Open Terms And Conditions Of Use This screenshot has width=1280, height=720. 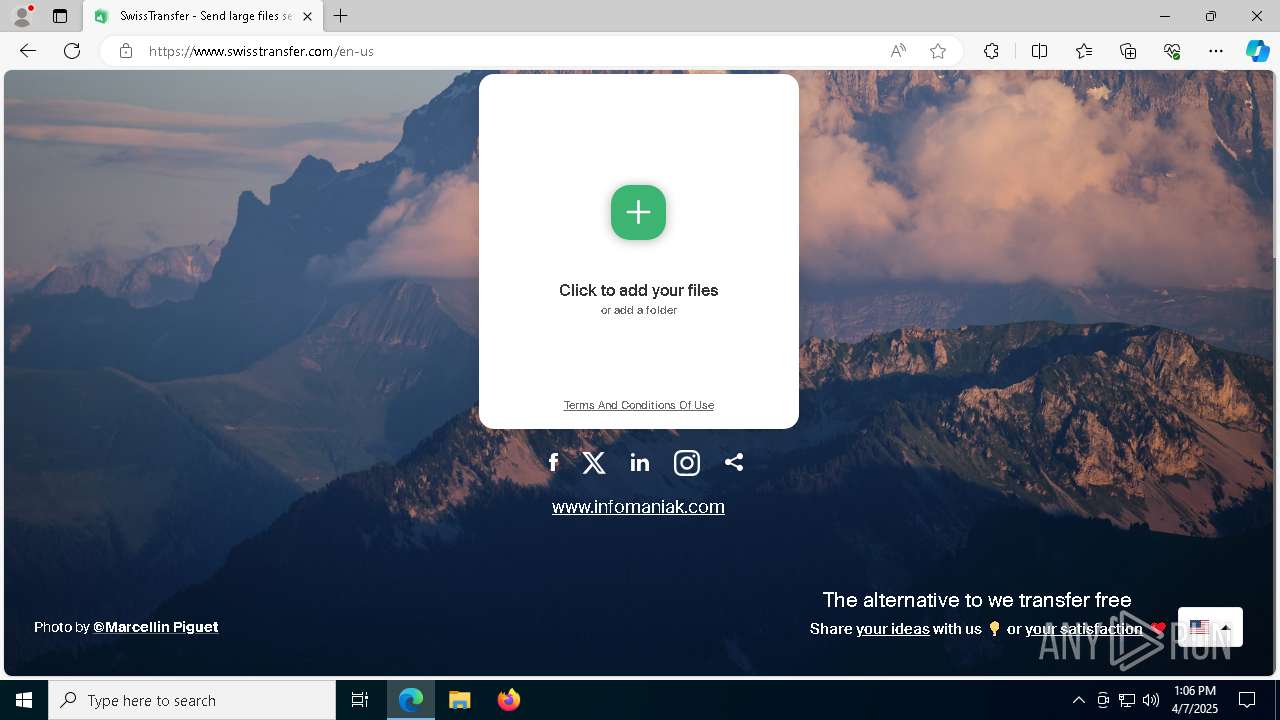(x=639, y=405)
